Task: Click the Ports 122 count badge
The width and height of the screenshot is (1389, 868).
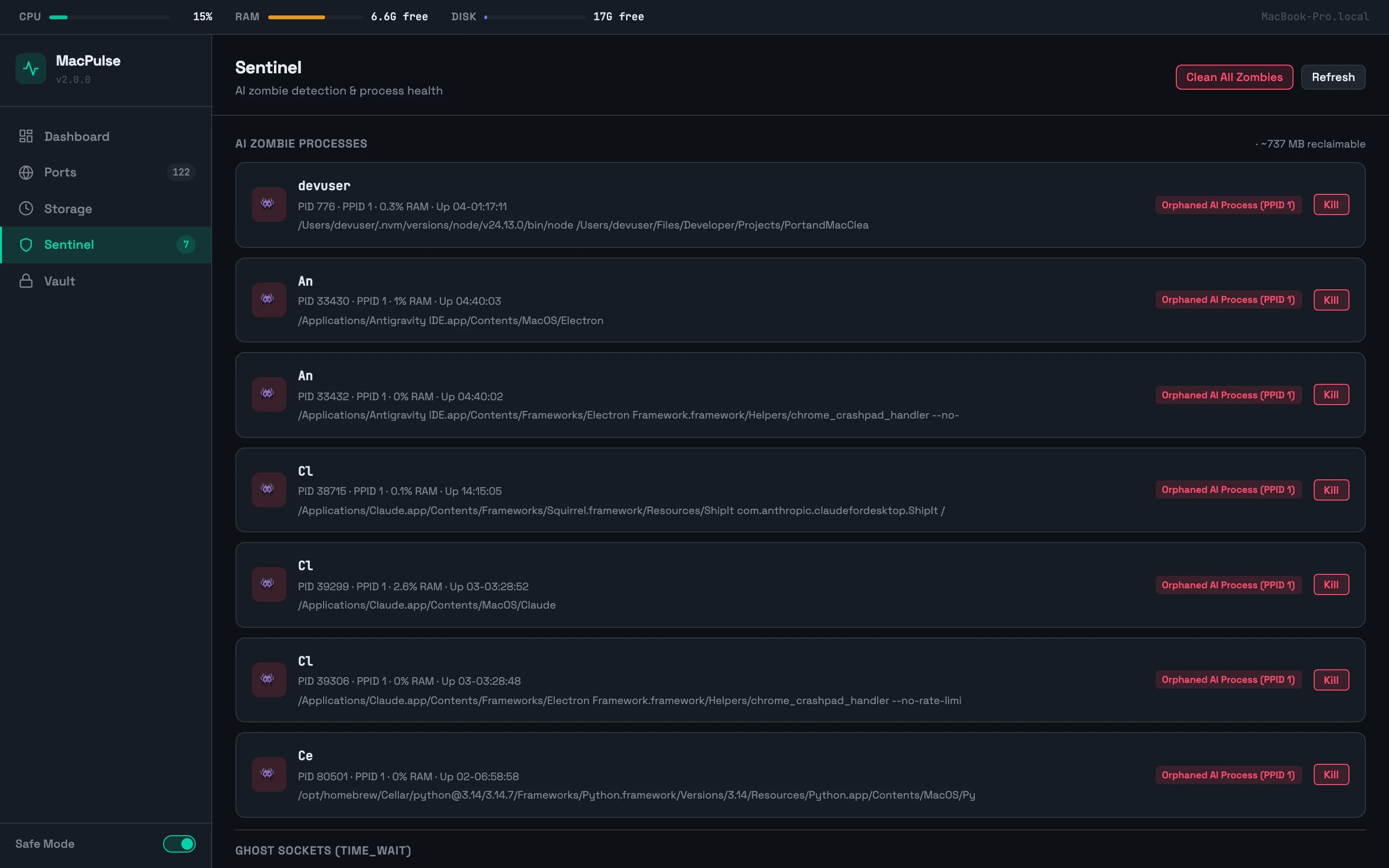Action: pos(181,172)
